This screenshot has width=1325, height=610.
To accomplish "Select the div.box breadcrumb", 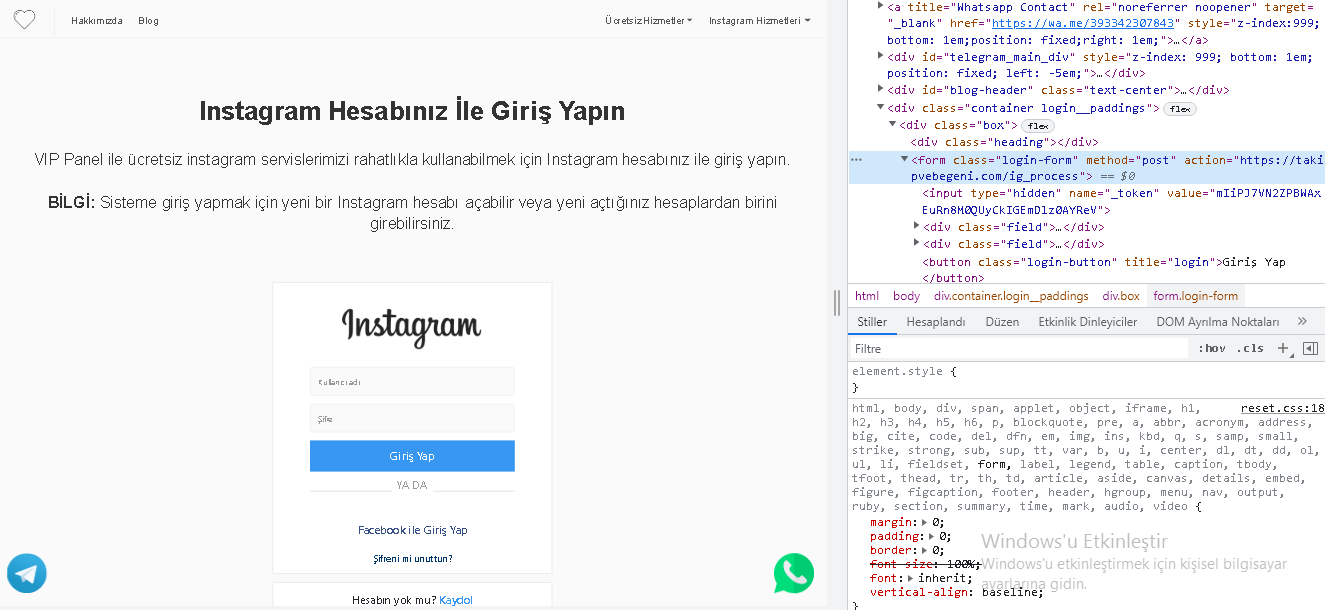I will [1121, 296].
